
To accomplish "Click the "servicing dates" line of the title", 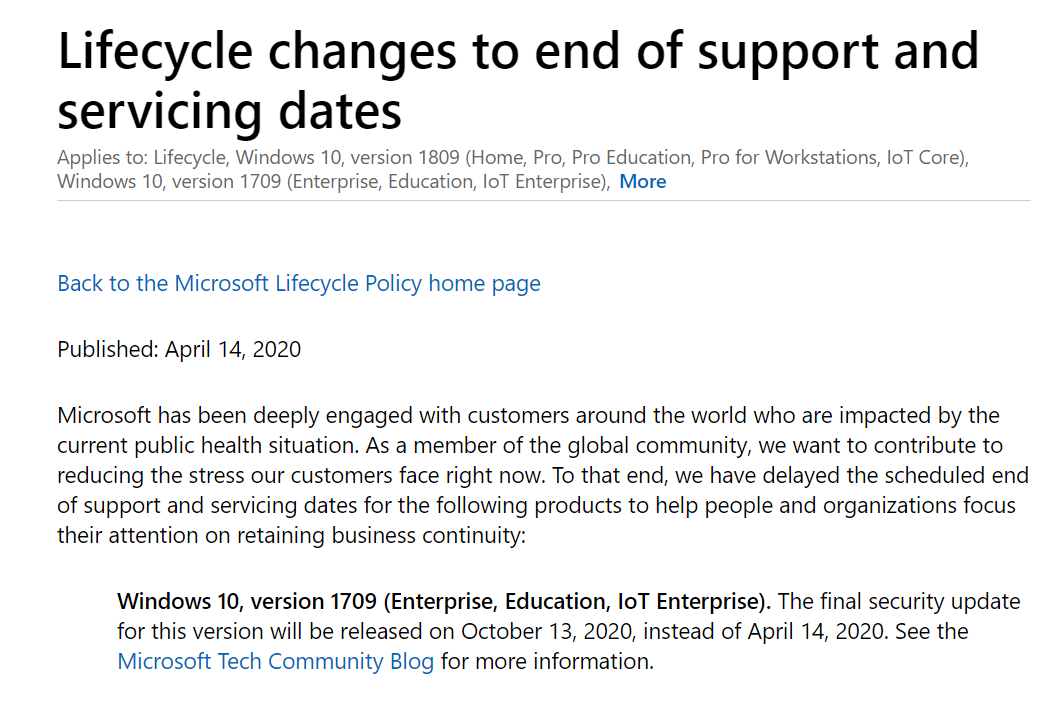I will (229, 110).
